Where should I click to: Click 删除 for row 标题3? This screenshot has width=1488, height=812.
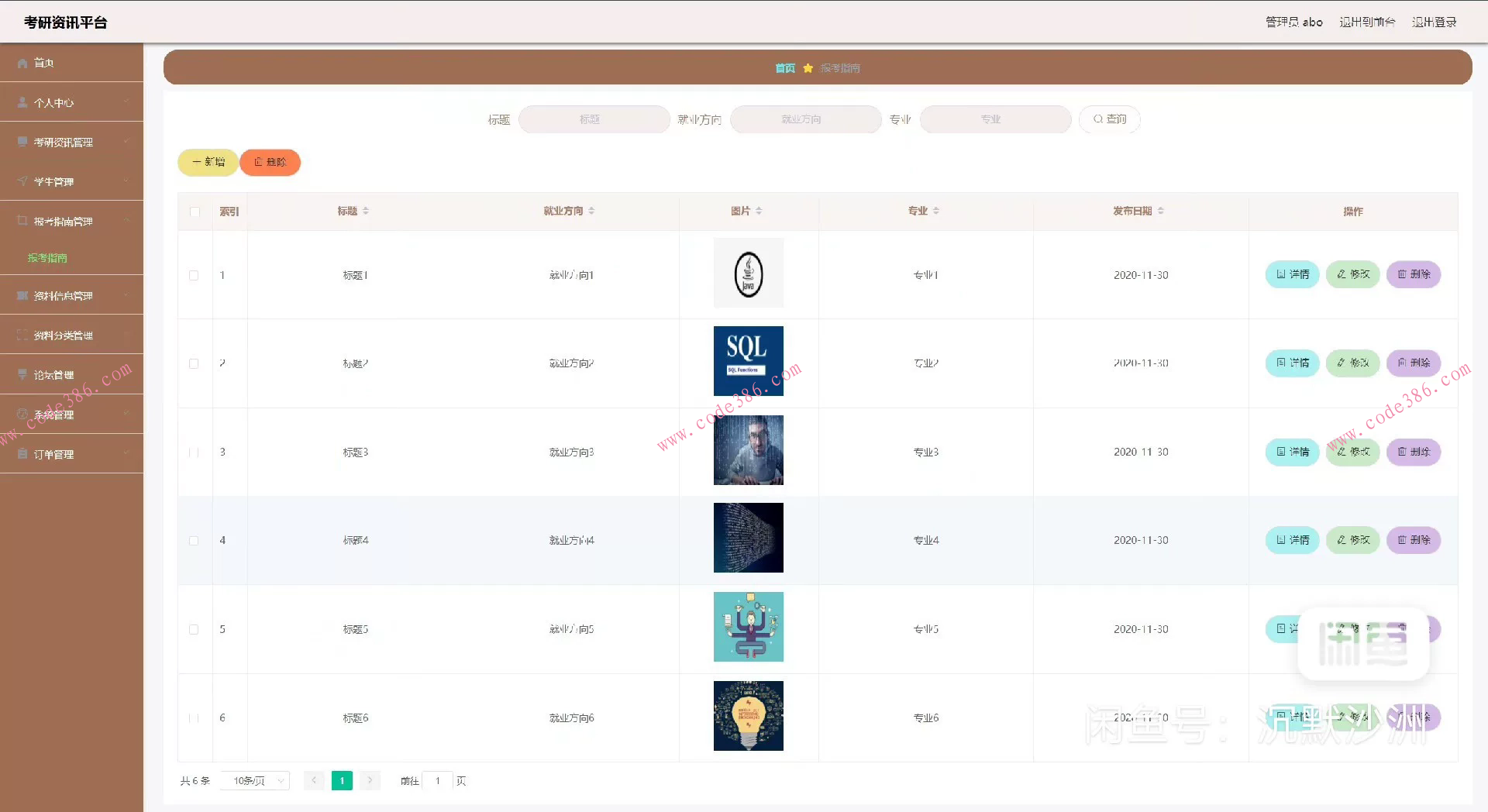click(x=1414, y=452)
